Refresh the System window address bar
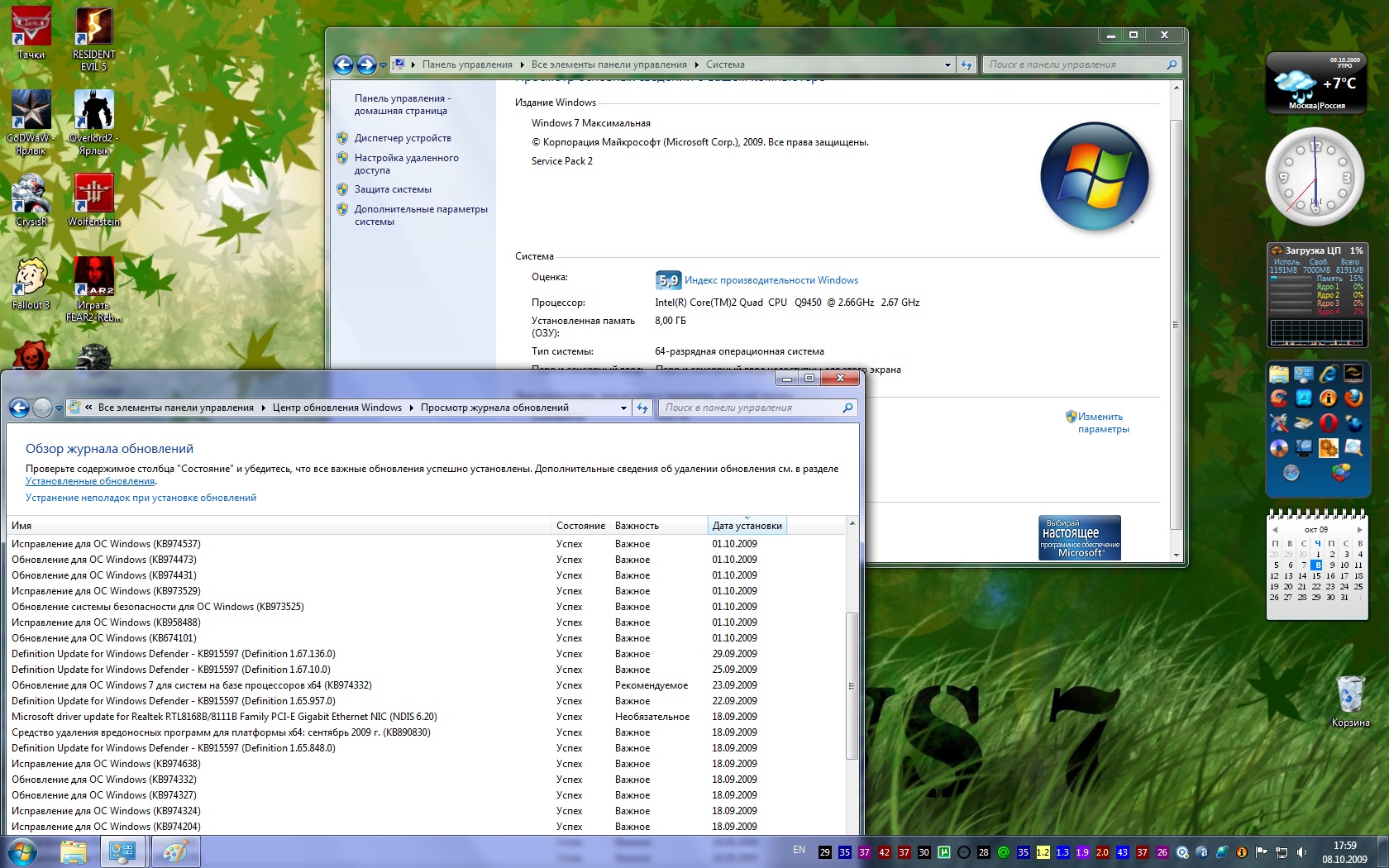The height and width of the screenshot is (868, 1389). point(966,64)
